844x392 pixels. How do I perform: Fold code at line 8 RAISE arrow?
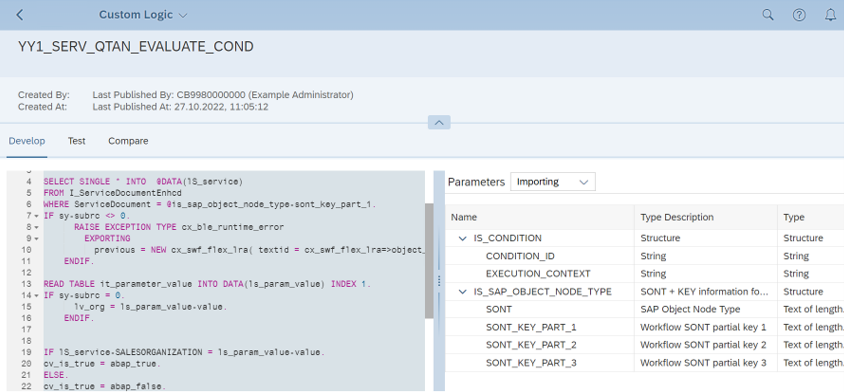37,227
